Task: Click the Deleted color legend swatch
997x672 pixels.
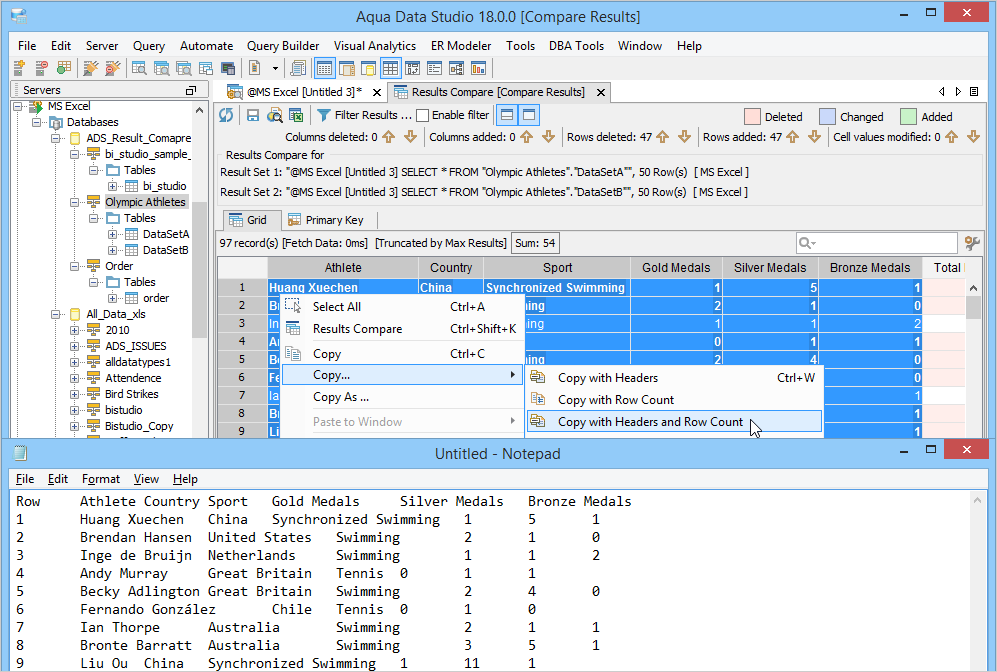Action: pos(752,116)
